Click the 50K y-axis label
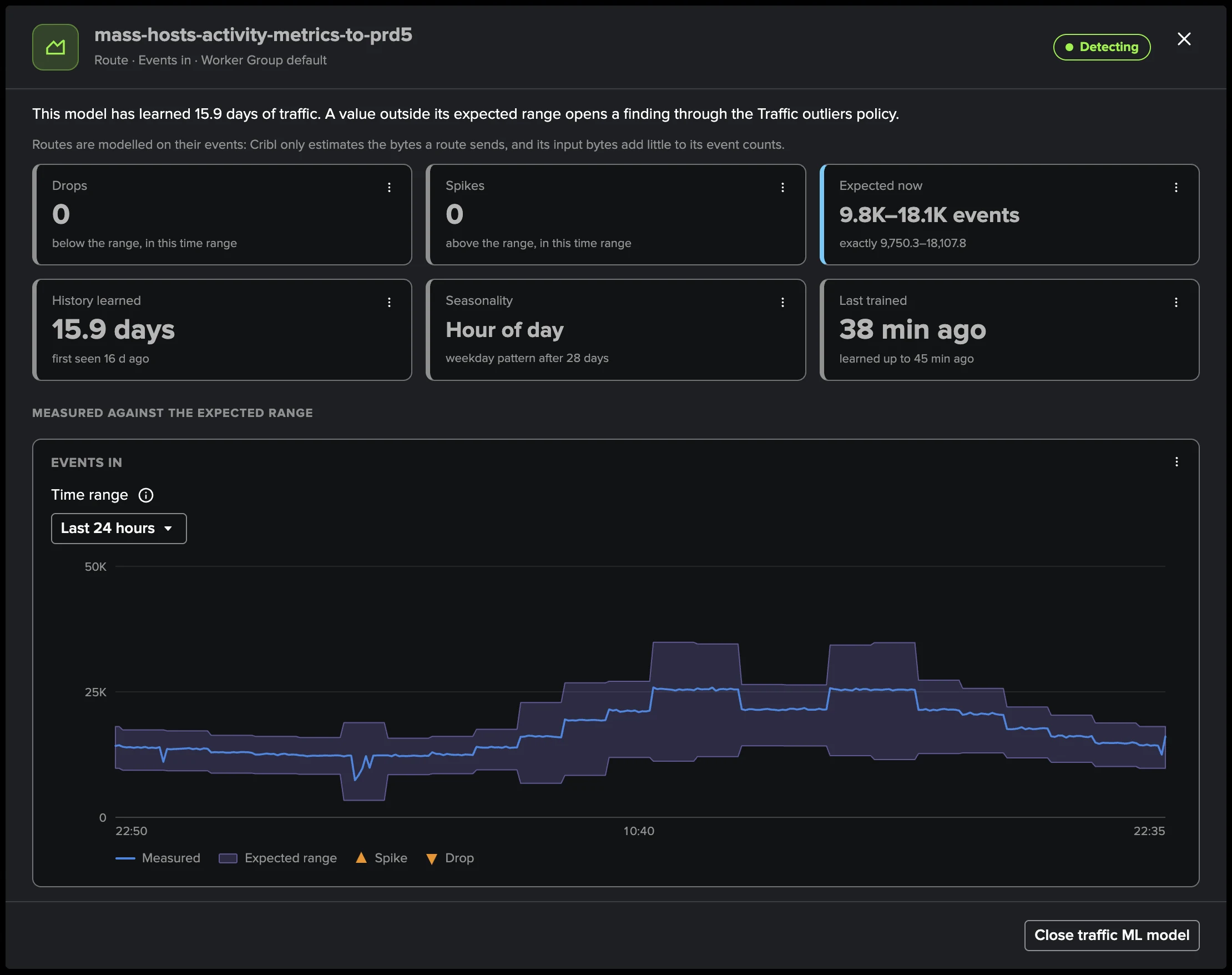 pos(95,567)
